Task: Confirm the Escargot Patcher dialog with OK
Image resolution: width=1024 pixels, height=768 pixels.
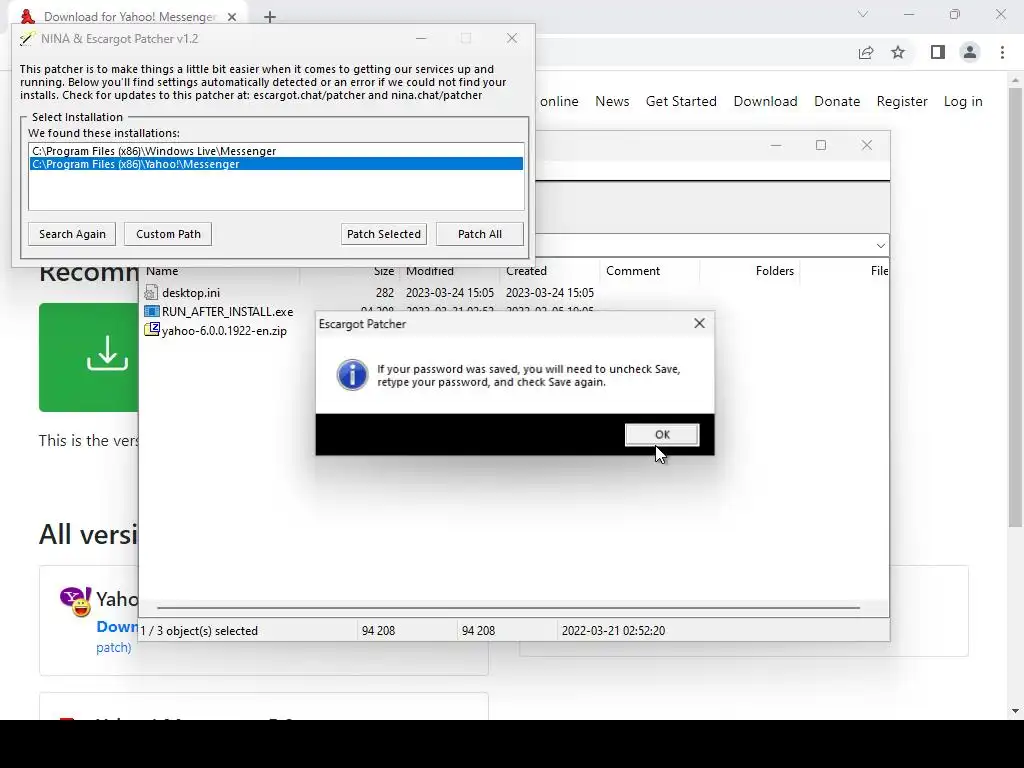Action: [x=662, y=434]
